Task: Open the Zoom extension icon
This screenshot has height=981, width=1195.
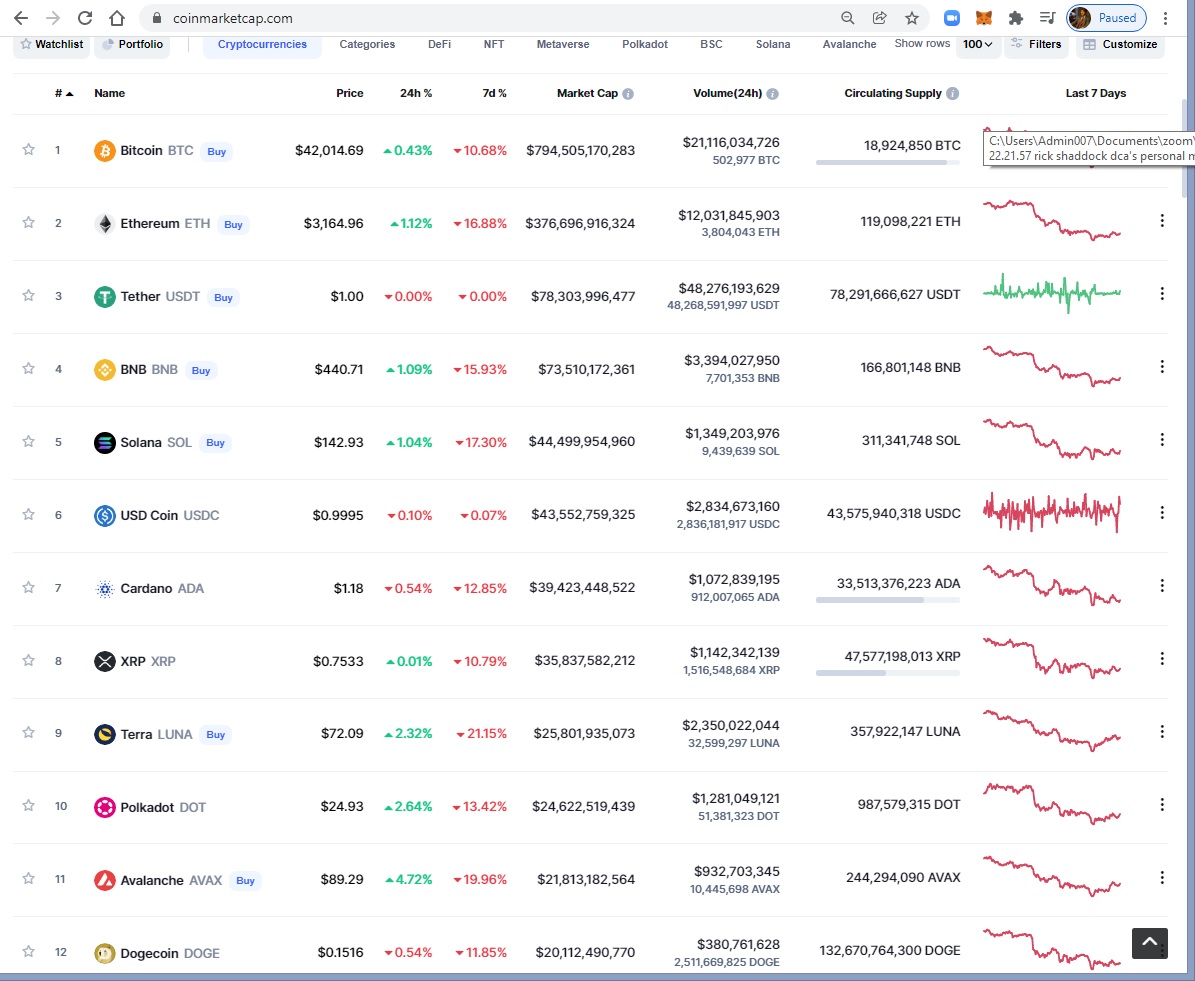Action: point(951,18)
